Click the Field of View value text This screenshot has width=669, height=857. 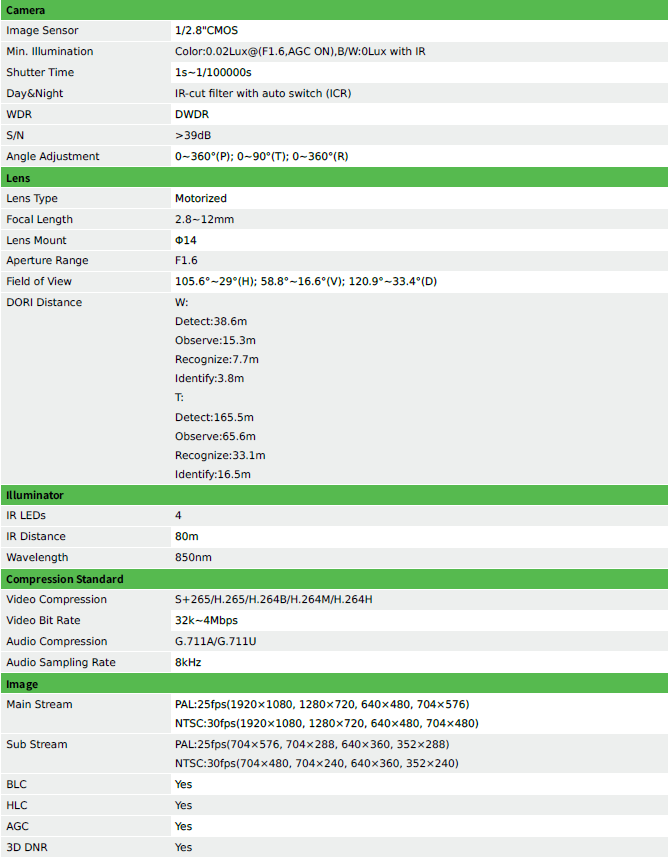pos(306,281)
